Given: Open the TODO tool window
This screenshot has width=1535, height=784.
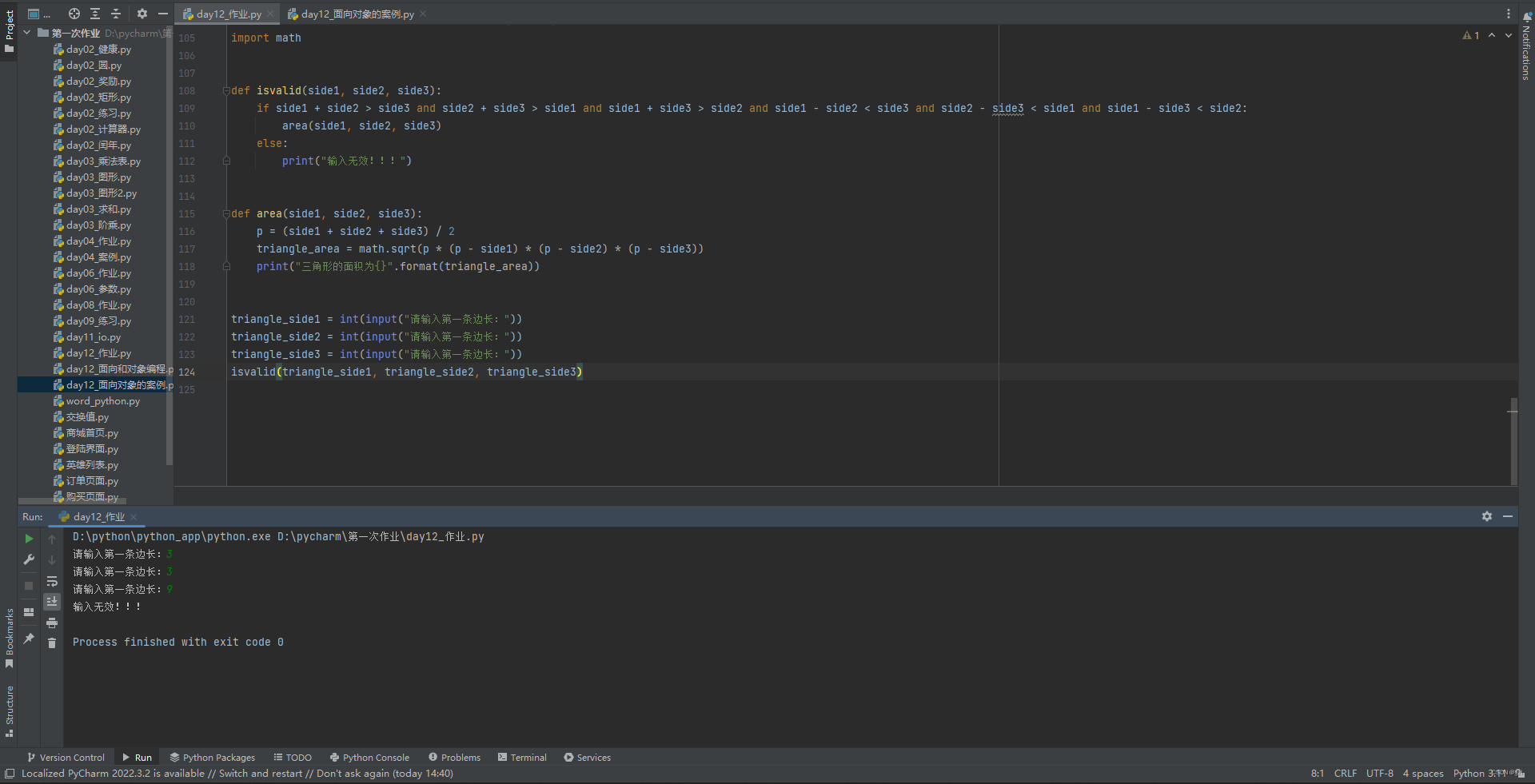Looking at the screenshot, I should pos(293,757).
